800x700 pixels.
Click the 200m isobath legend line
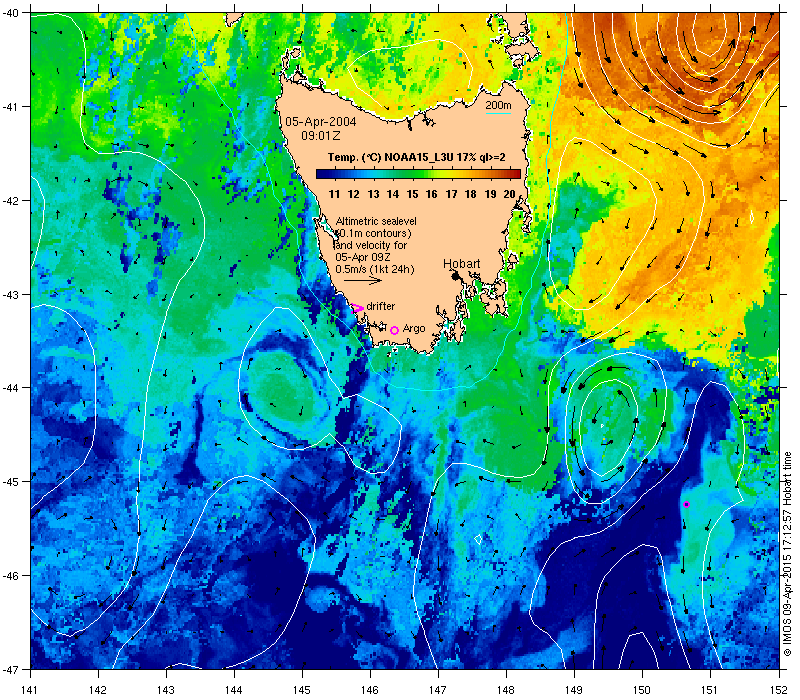498,113
